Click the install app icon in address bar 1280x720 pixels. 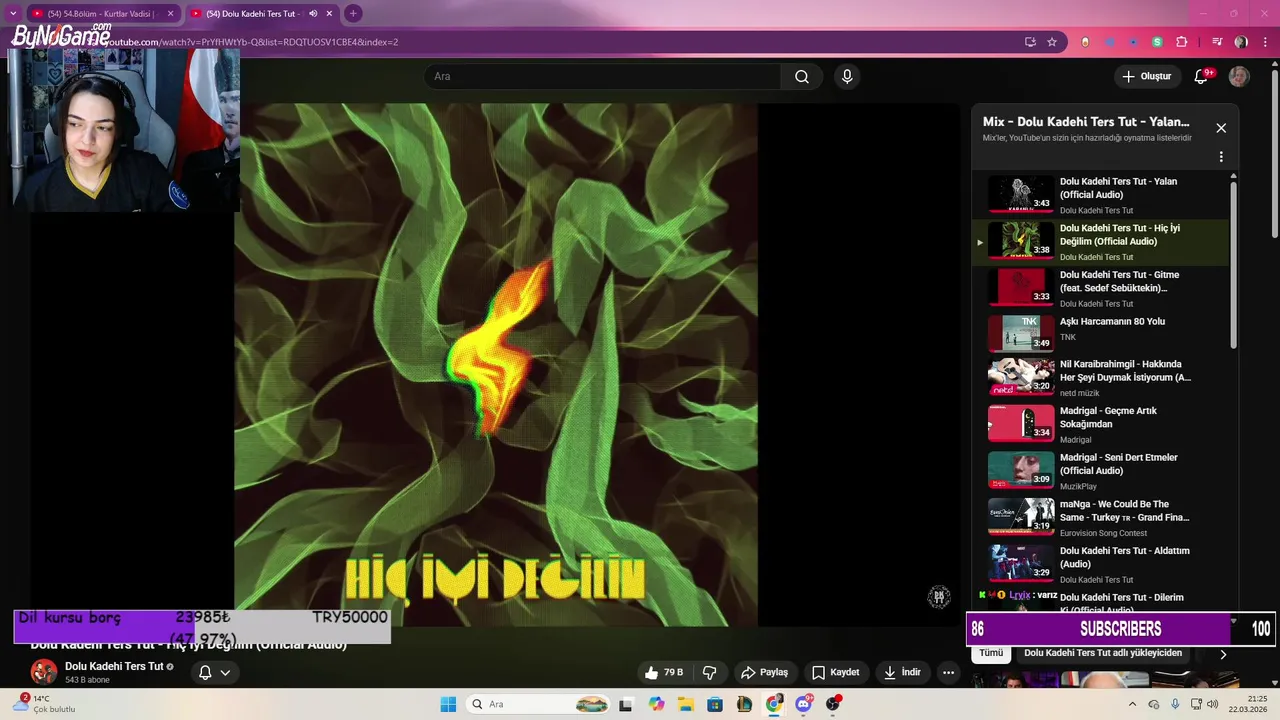pos(1030,42)
